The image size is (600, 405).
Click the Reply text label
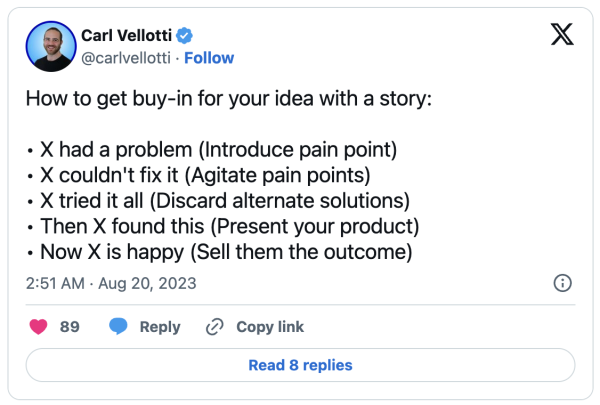(x=160, y=327)
